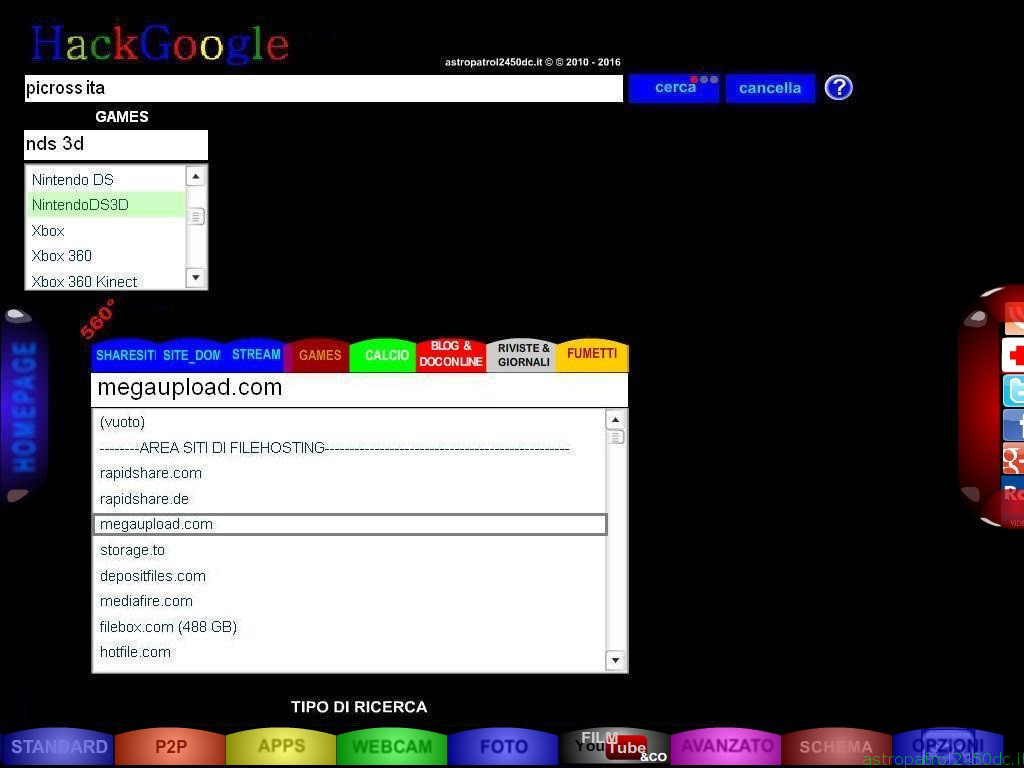Viewport: 1024px width, 768px height.
Task: Open the HOMEPAGE side tab
Action: pos(24,406)
